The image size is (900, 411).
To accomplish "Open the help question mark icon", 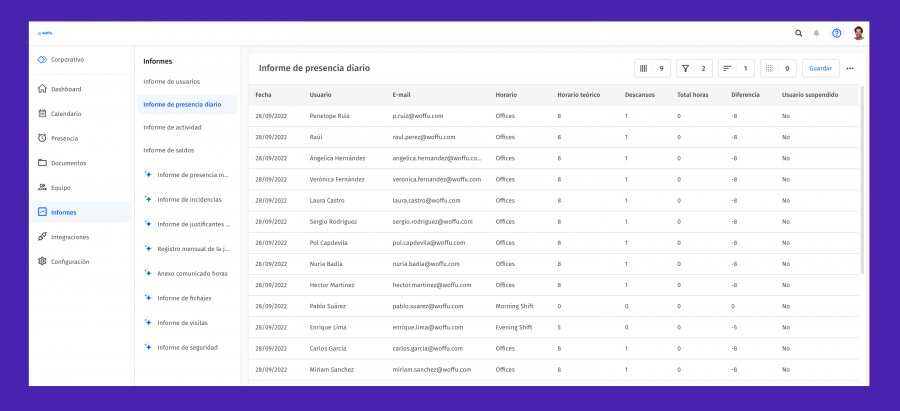I will 836,33.
